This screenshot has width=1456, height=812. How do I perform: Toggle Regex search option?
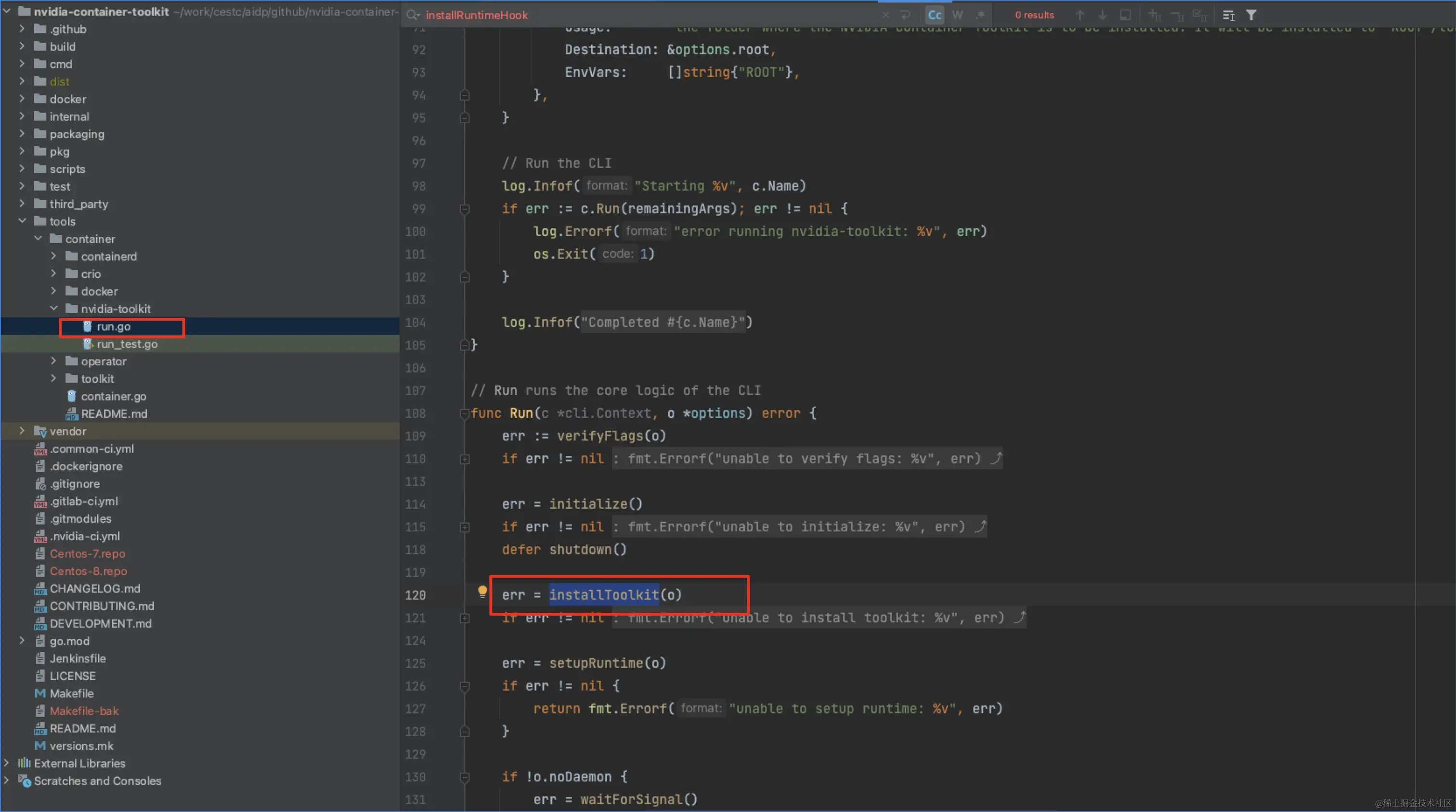point(980,15)
